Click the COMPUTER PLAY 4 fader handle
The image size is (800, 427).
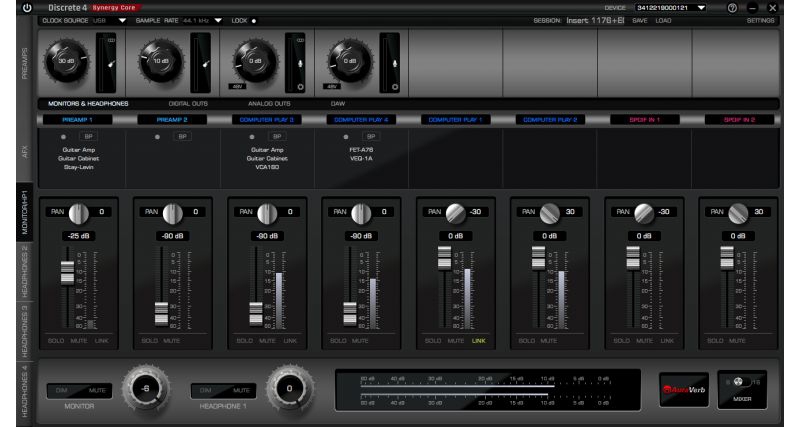350,313
